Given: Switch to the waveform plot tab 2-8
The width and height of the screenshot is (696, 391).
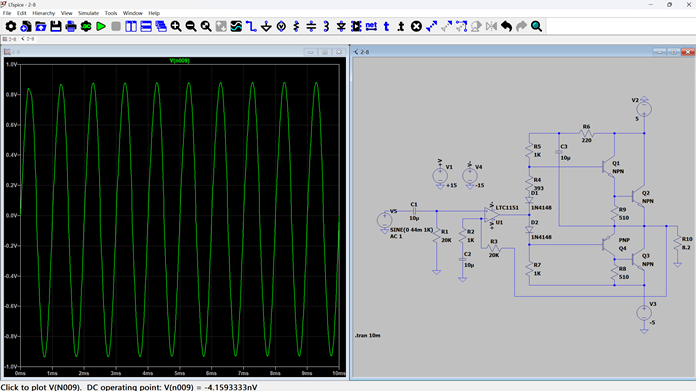Looking at the screenshot, I should tap(10, 39).
